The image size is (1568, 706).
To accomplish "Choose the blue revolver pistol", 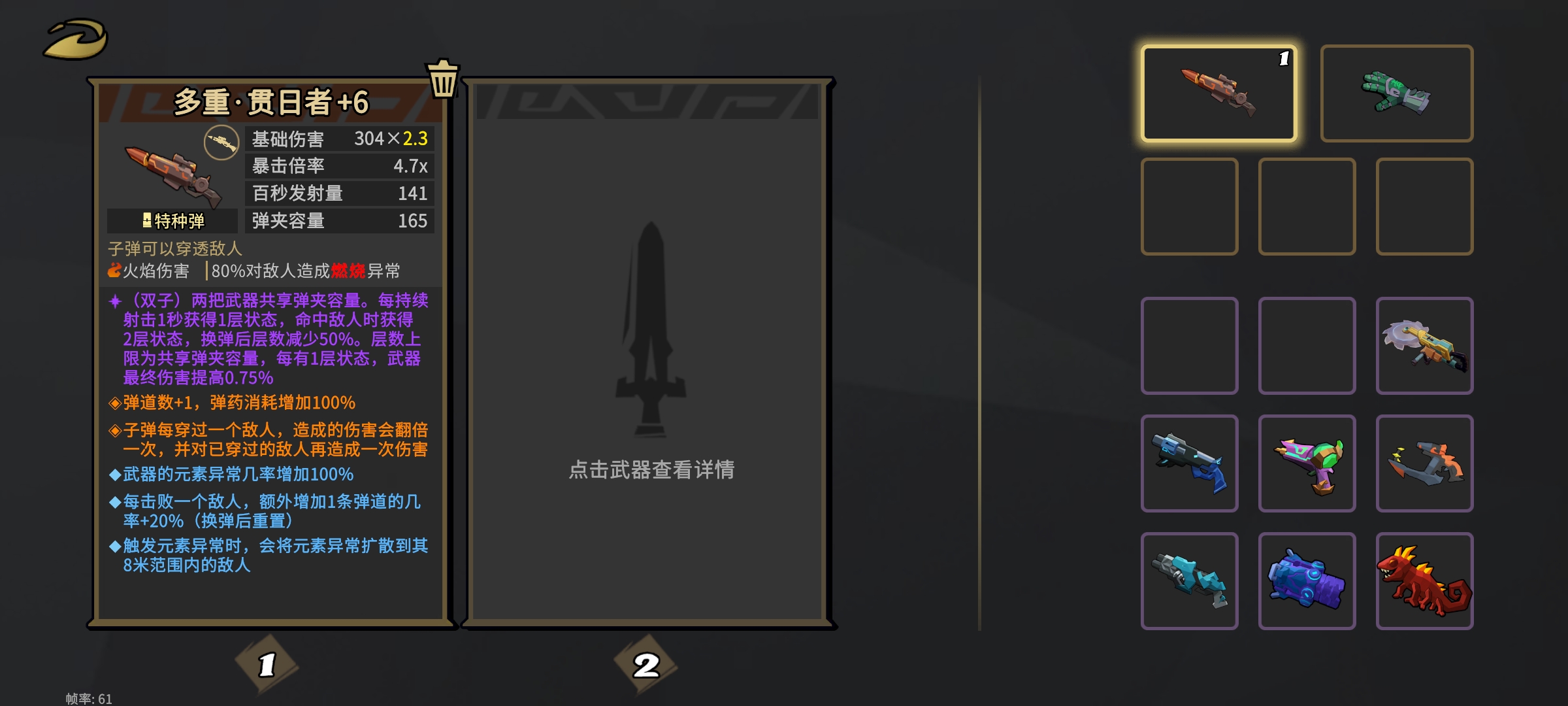I will click(1190, 463).
